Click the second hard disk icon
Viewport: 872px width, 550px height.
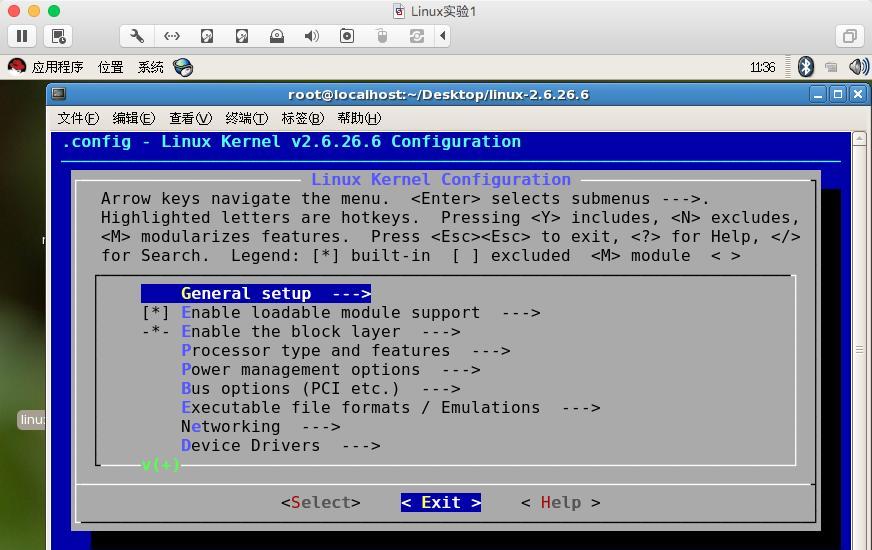tap(242, 36)
